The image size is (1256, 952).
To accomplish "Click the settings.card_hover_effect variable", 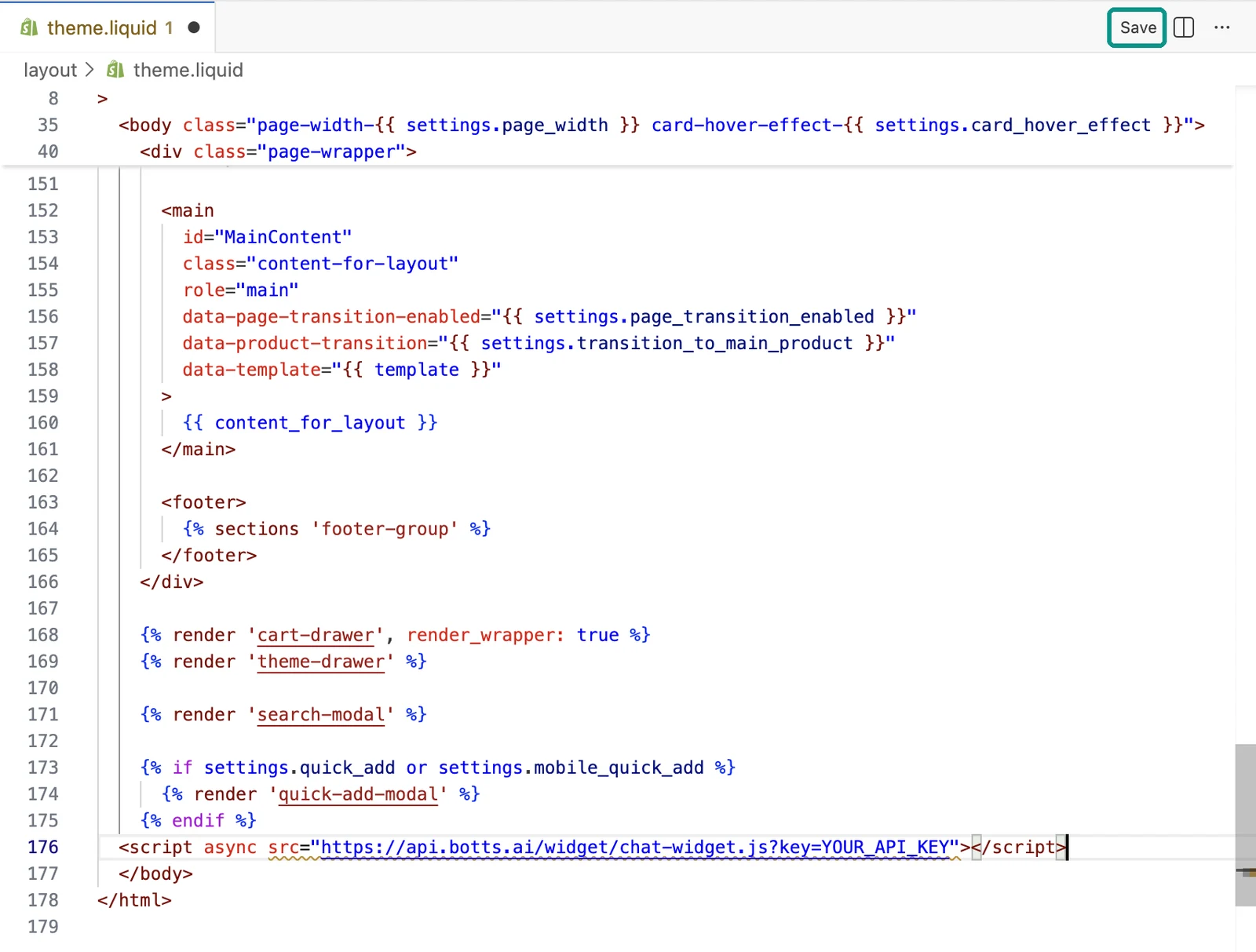I will pos(1013,125).
